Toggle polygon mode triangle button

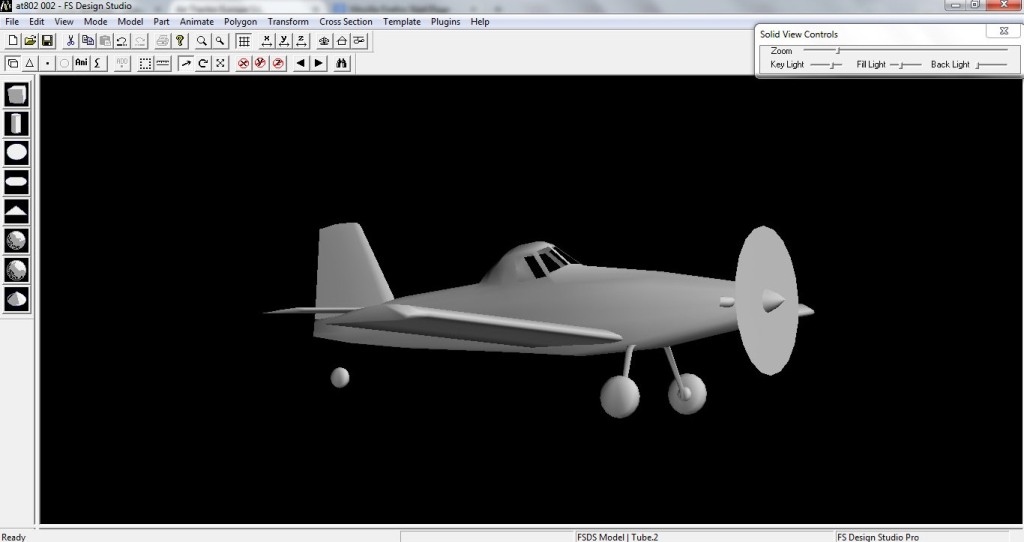coord(29,63)
